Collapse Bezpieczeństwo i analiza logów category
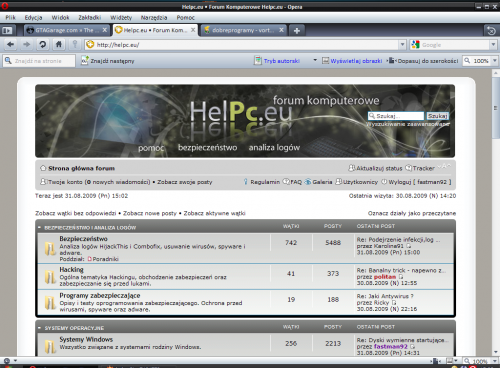The width and height of the screenshot is (500, 368). 39,227
